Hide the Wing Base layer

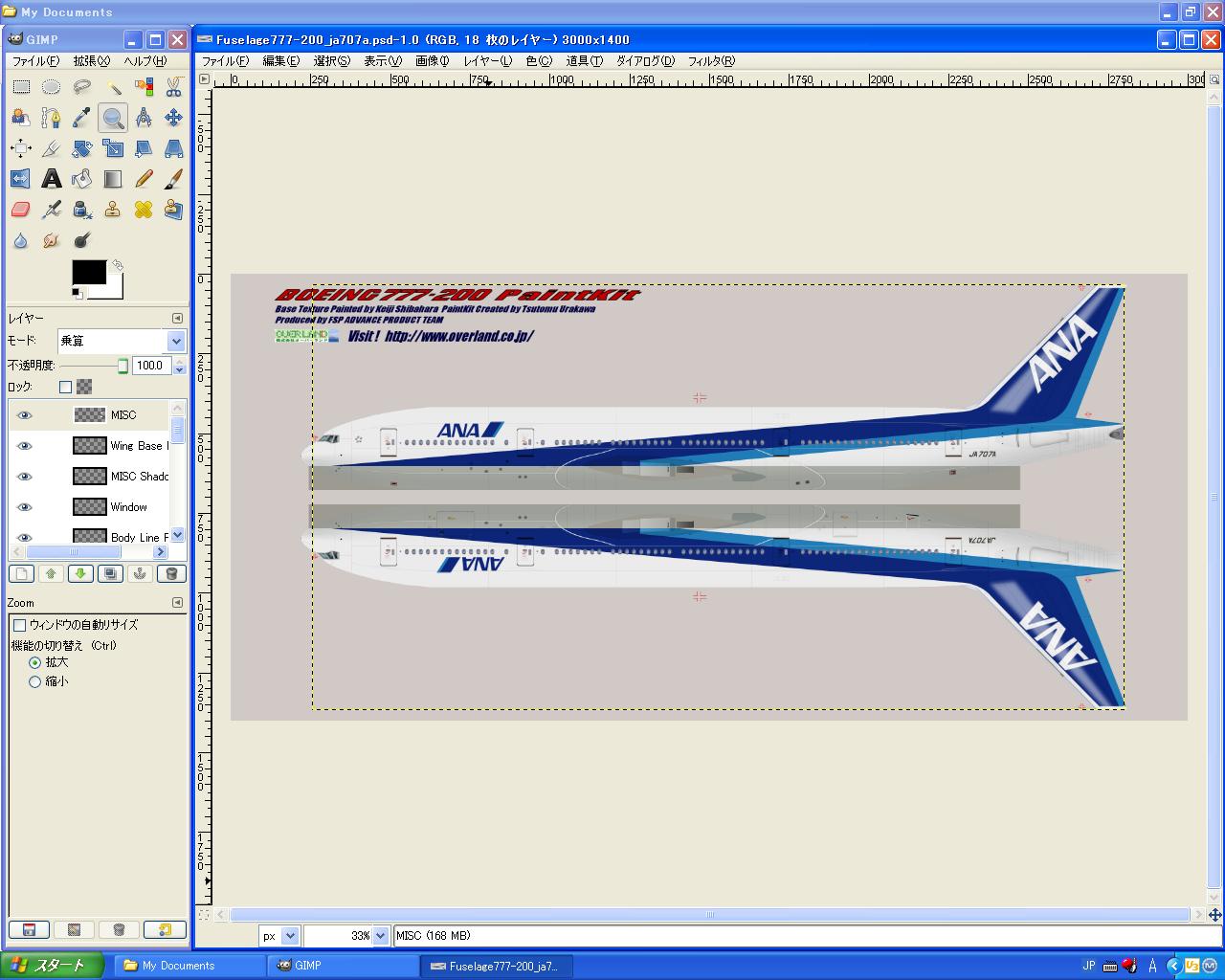[25, 446]
